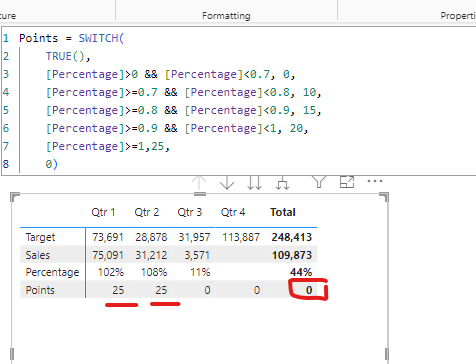The height and width of the screenshot is (364, 476).
Task: Click the 108% percentage cell
Action: click(x=154, y=272)
